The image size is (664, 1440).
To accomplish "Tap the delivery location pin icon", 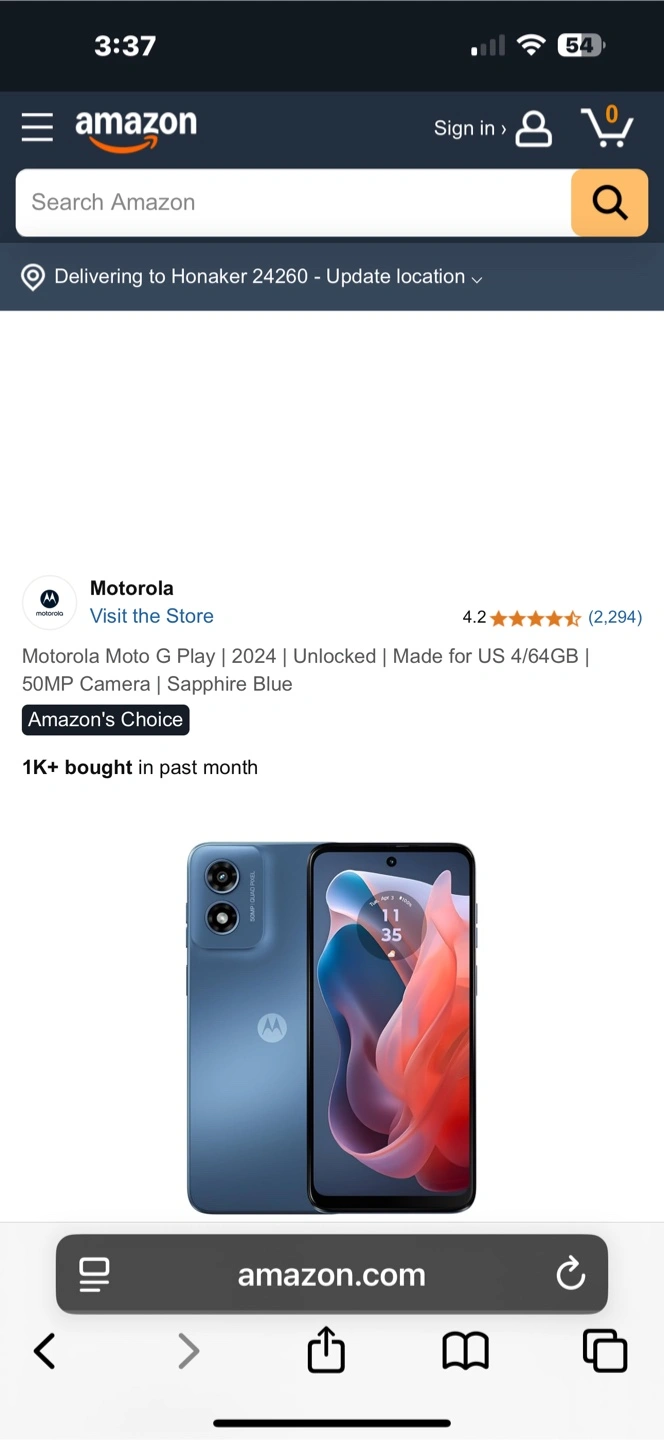I will click(x=33, y=277).
